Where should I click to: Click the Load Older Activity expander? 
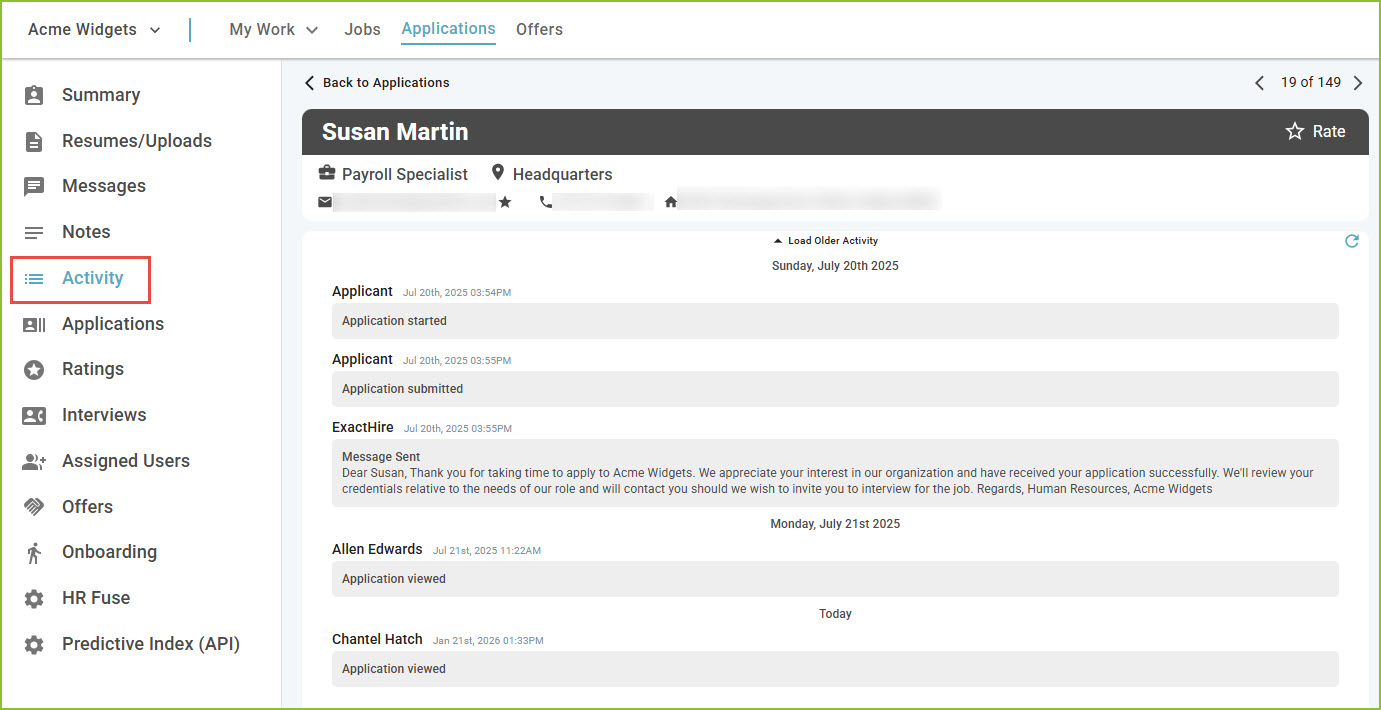pyautogui.click(x=825, y=241)
